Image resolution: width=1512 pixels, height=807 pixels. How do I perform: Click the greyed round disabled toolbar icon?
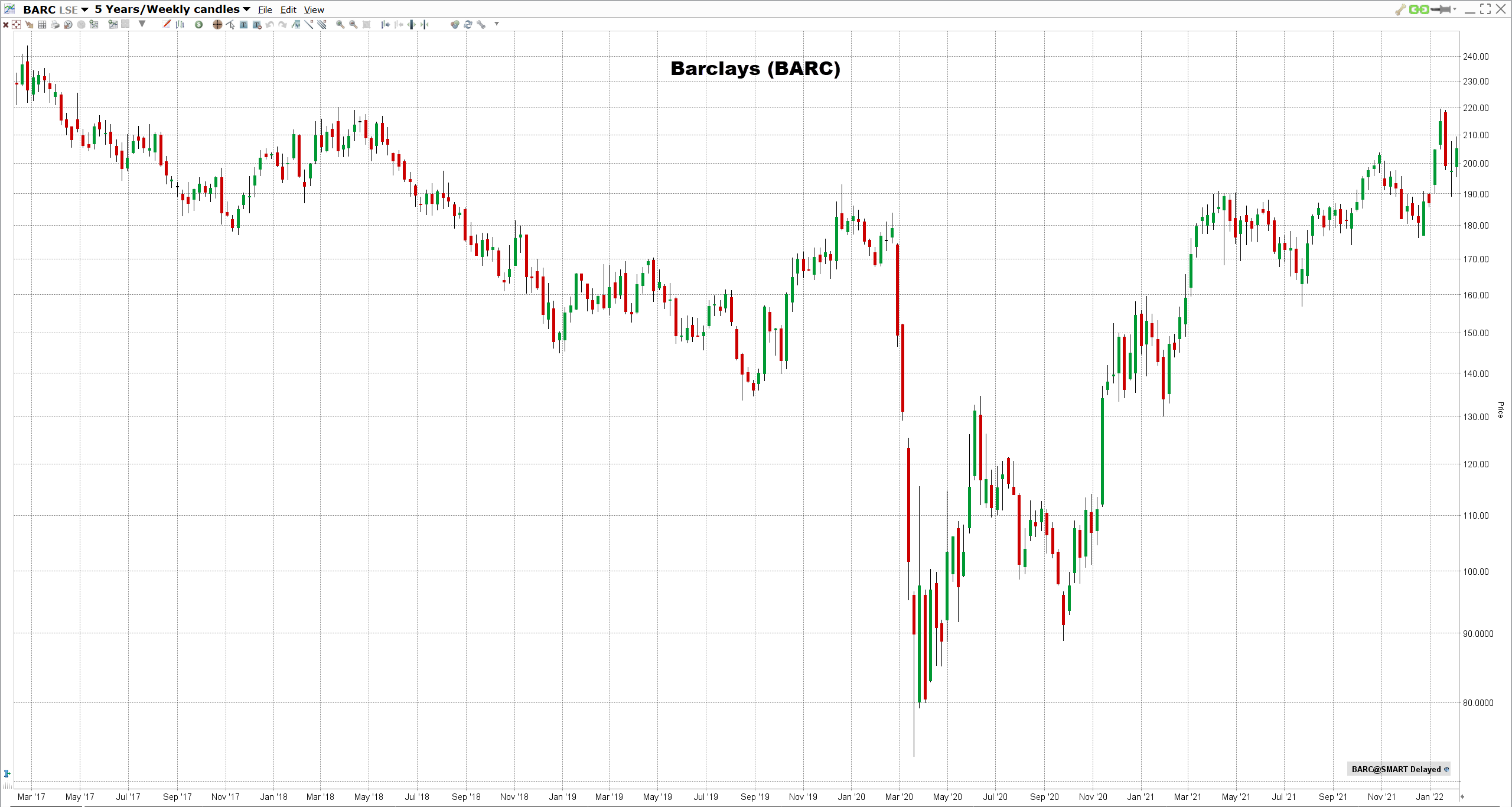point(81,25)
